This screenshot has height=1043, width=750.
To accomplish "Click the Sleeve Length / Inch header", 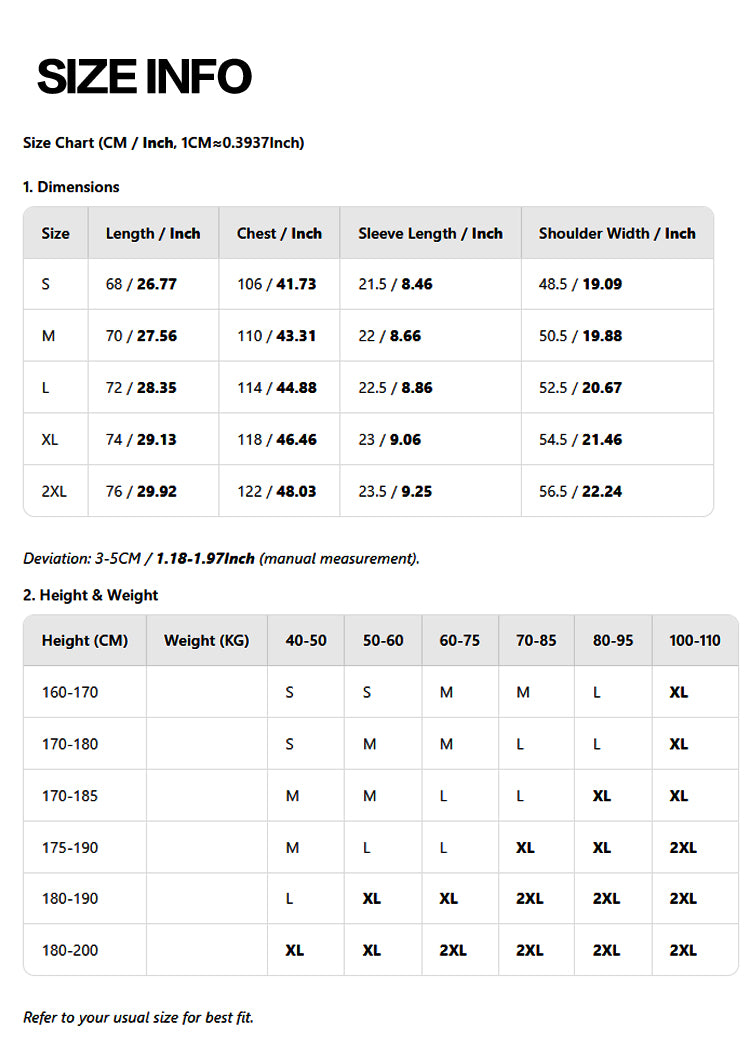I will [x=430, y=233].
